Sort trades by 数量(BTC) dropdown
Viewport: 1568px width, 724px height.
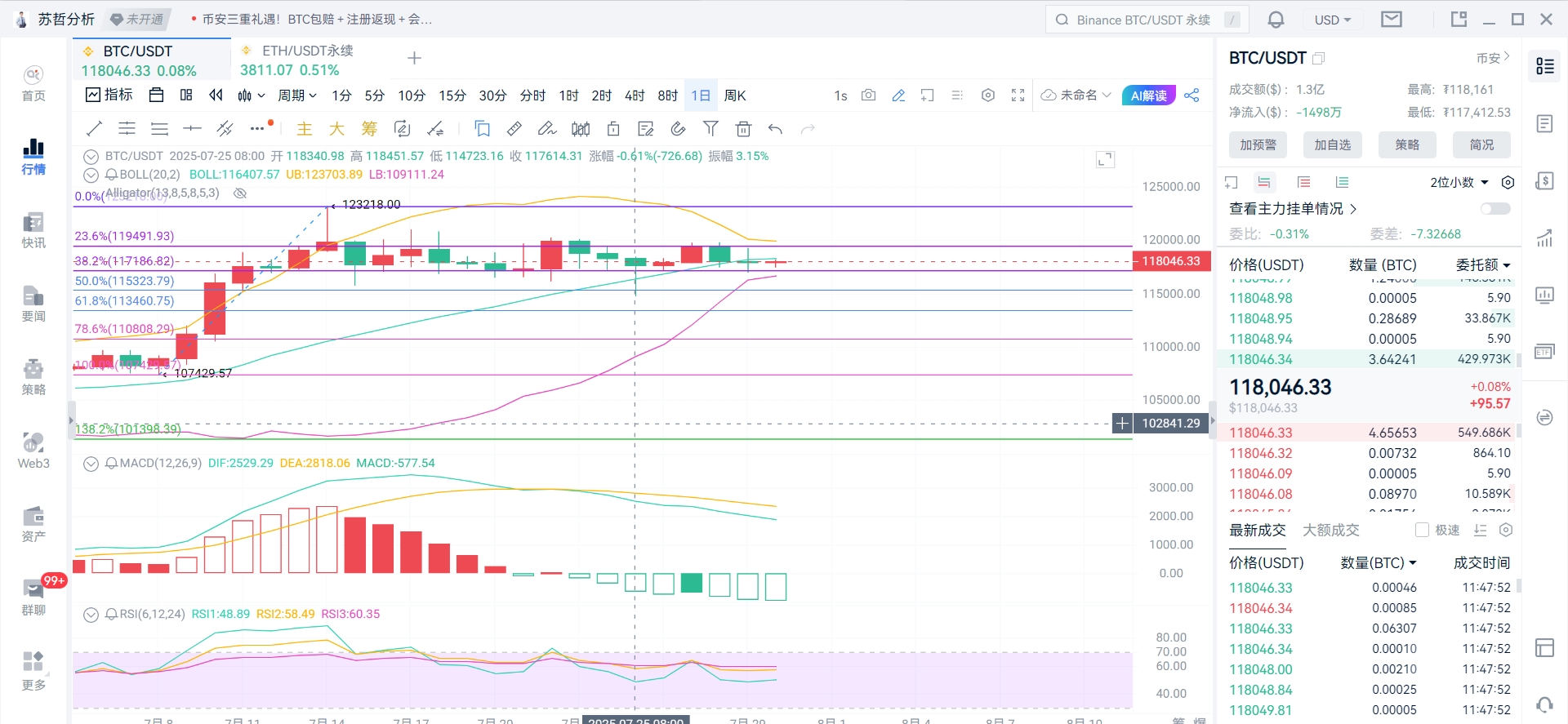point(1379,562)
